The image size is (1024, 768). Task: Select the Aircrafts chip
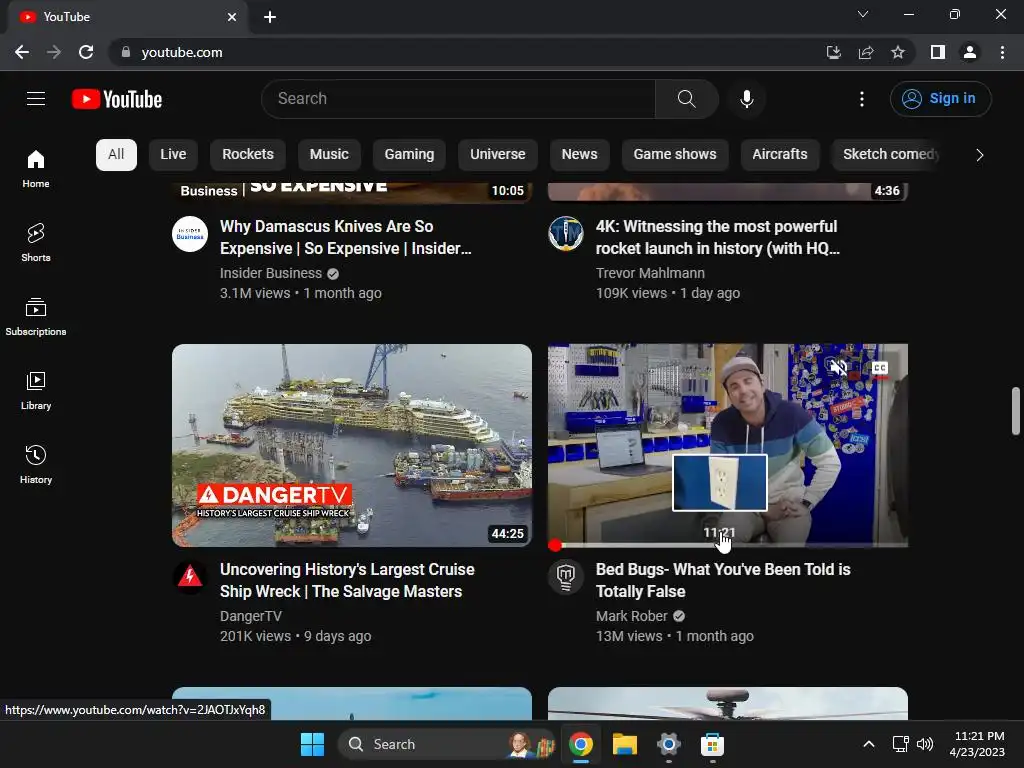click(780, 155)
